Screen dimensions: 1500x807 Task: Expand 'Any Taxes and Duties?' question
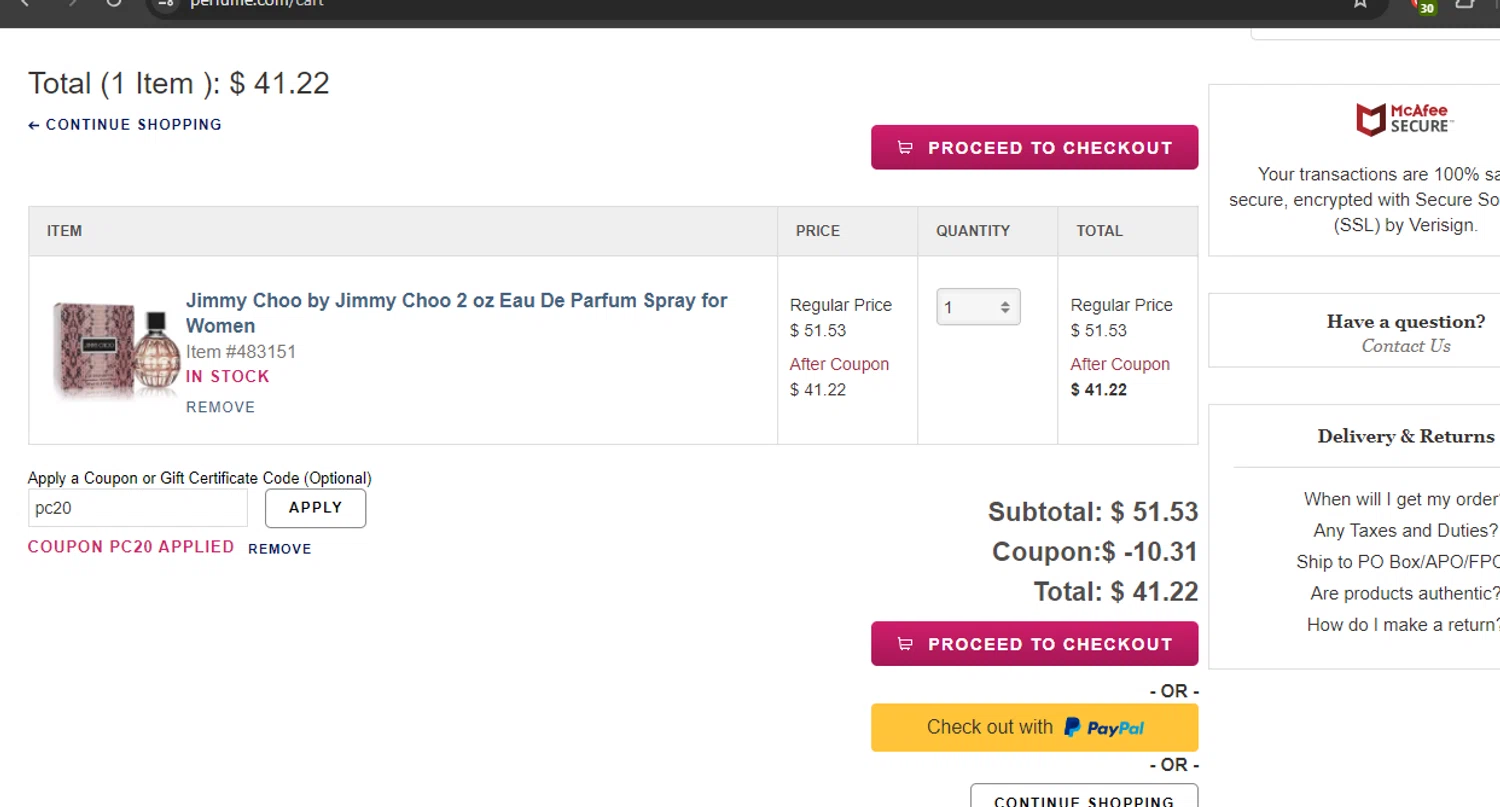click(1405, 531)
